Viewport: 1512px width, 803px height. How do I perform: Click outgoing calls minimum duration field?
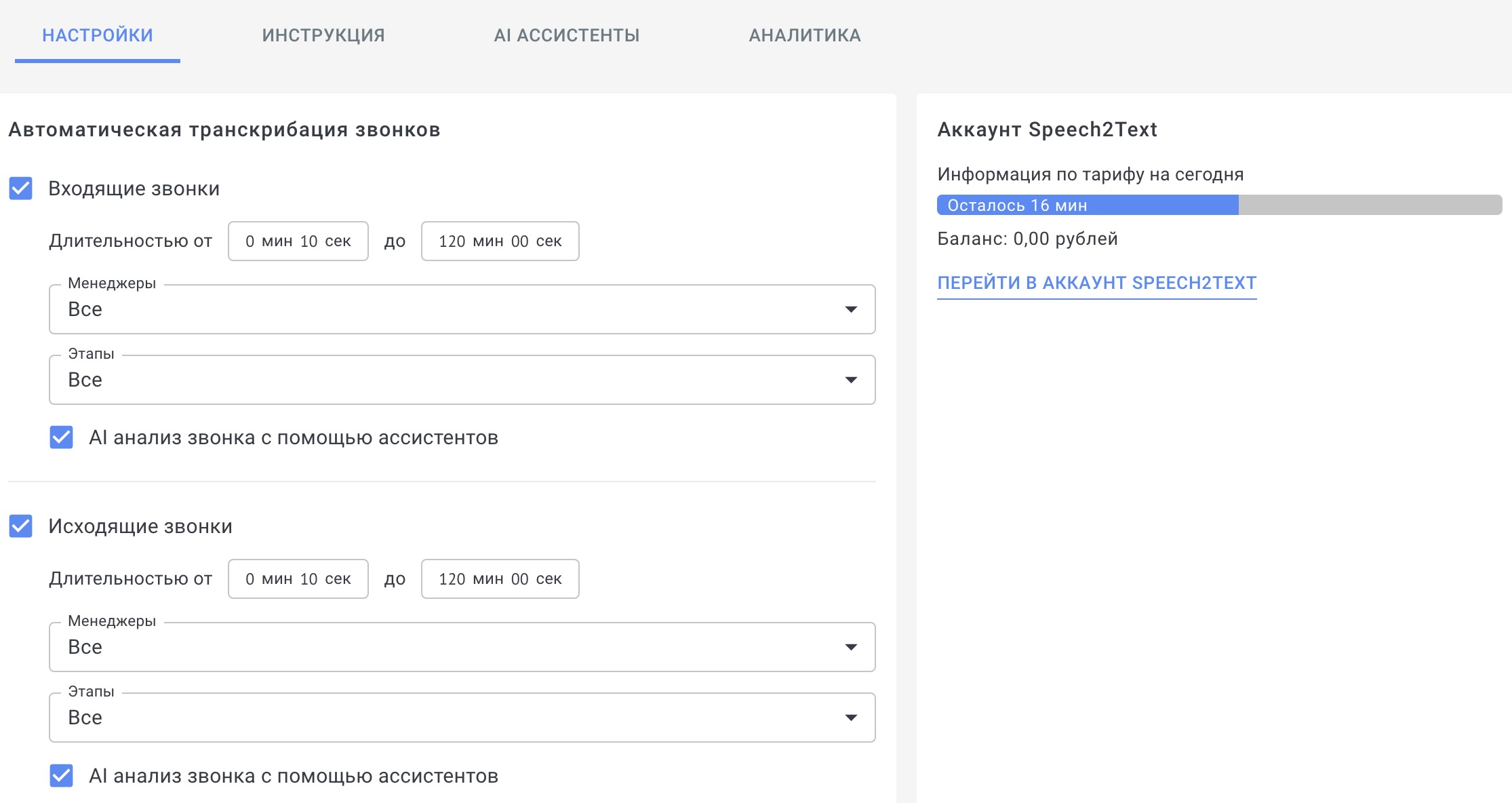pos(298,579)
